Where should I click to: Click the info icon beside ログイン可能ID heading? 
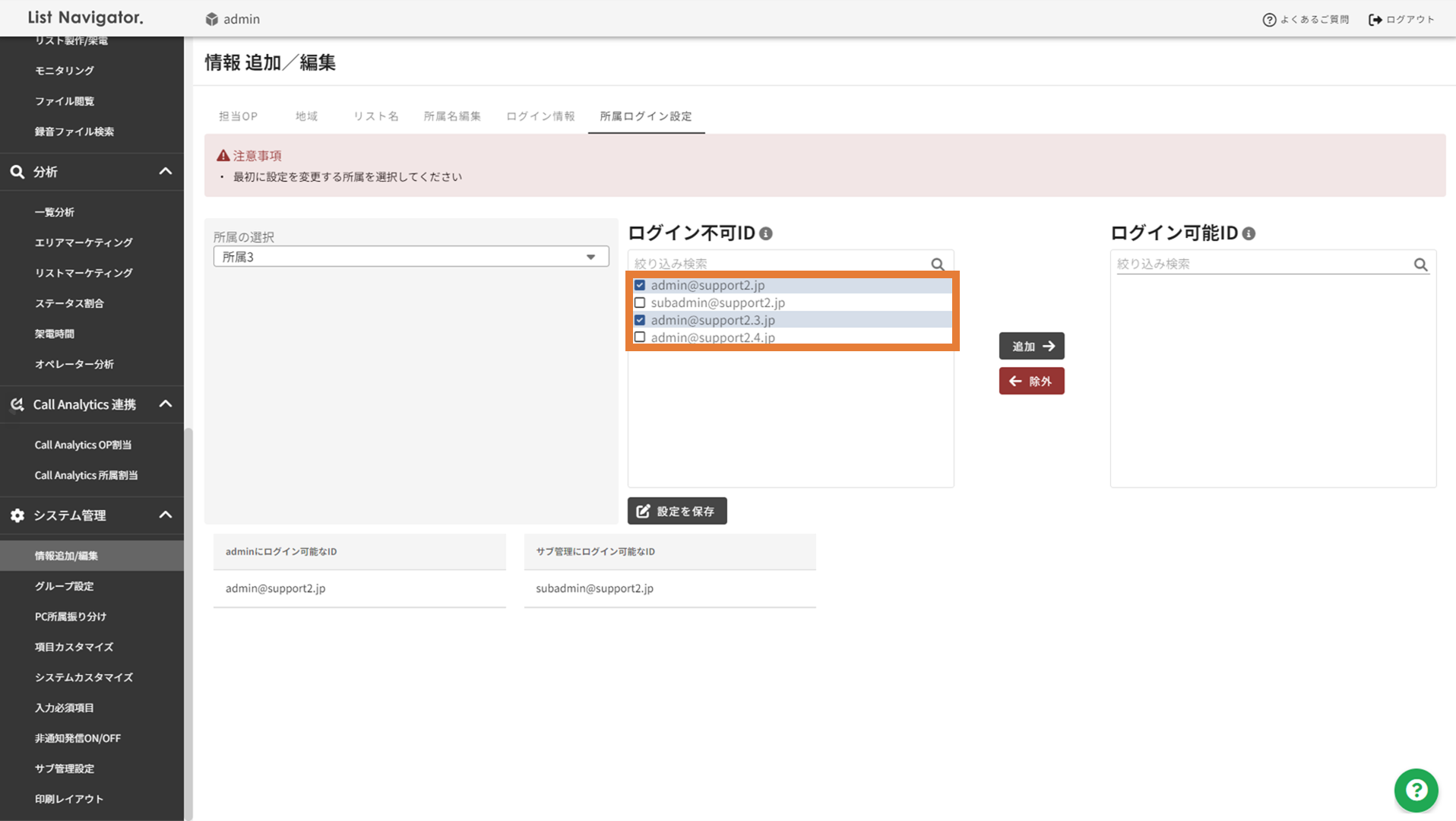pyautogui.click(x=1249, y=234)
